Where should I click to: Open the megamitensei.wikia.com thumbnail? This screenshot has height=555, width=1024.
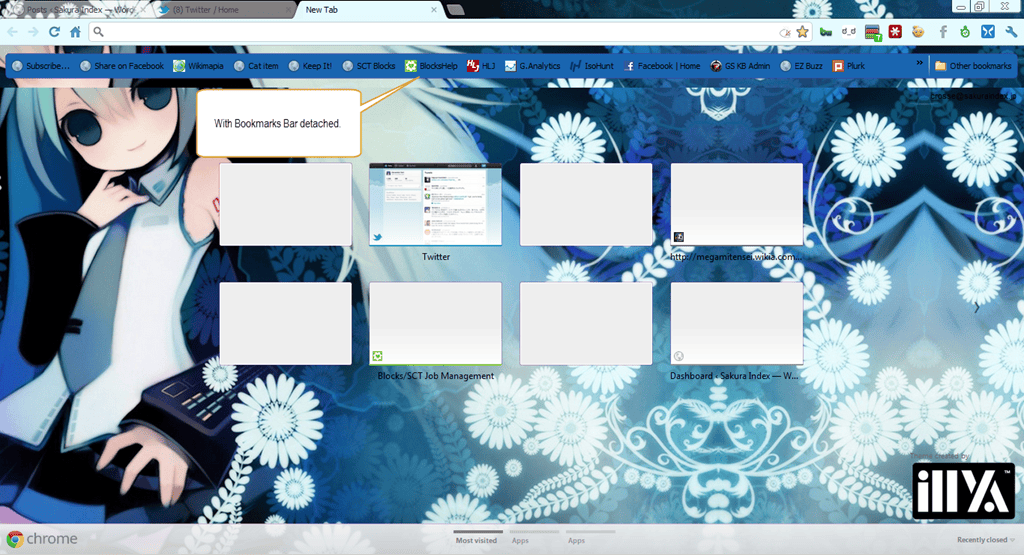pos(737,204)
